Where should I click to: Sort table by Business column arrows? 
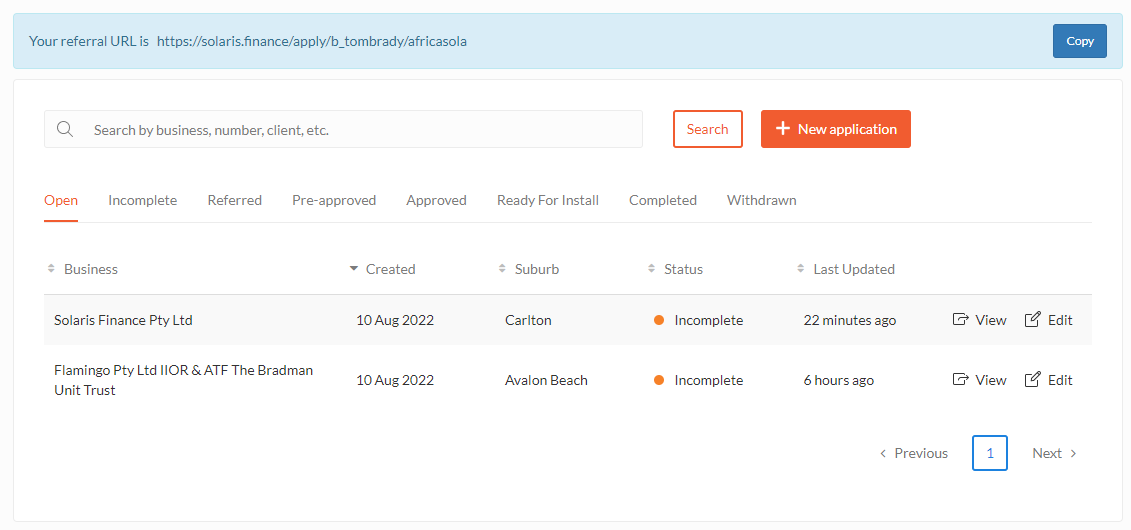click(x=51, y=269)
